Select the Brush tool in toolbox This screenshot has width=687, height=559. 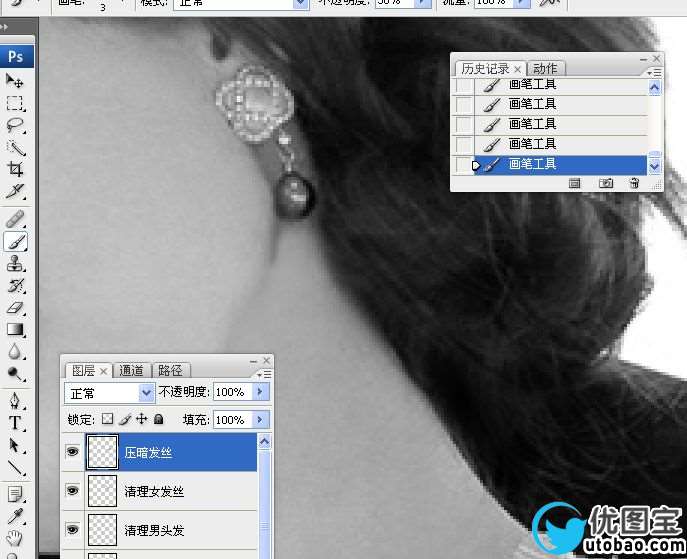pyautogui.click(x=16, y=241)
